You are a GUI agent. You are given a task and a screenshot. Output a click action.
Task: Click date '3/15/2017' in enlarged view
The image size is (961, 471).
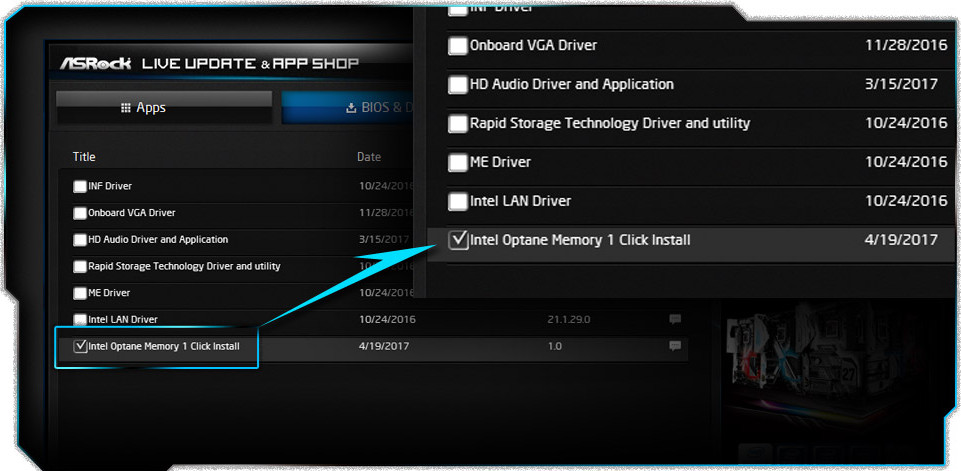(x=901, y=84)
